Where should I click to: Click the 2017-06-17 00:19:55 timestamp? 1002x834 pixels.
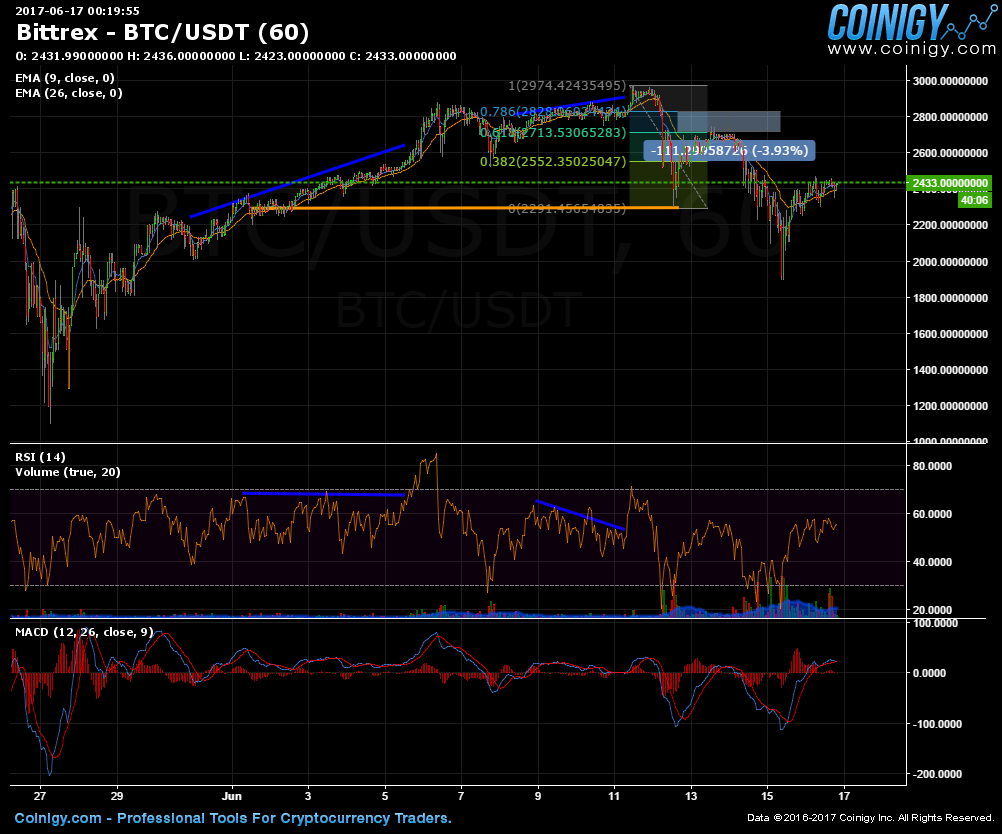click(77, 10)
